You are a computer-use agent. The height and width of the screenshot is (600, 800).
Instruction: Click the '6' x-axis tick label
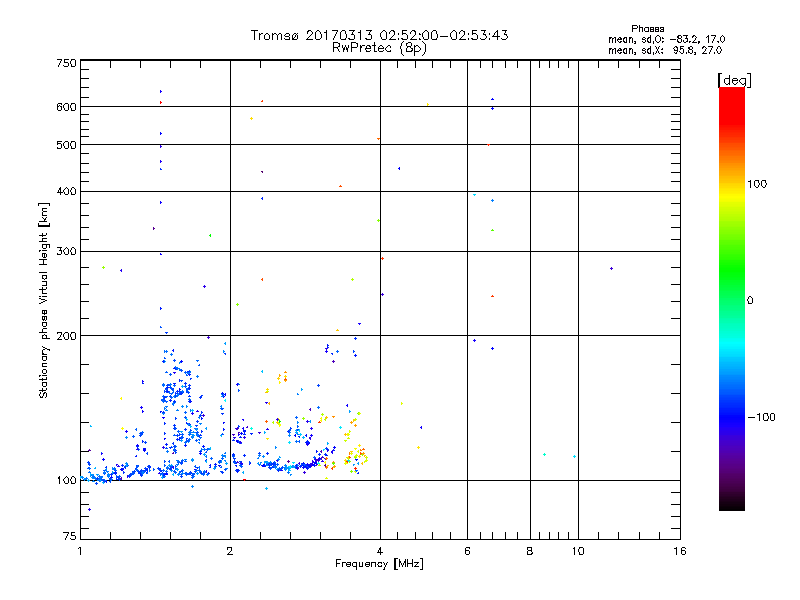pyautogui.click(x=467, y=551)
